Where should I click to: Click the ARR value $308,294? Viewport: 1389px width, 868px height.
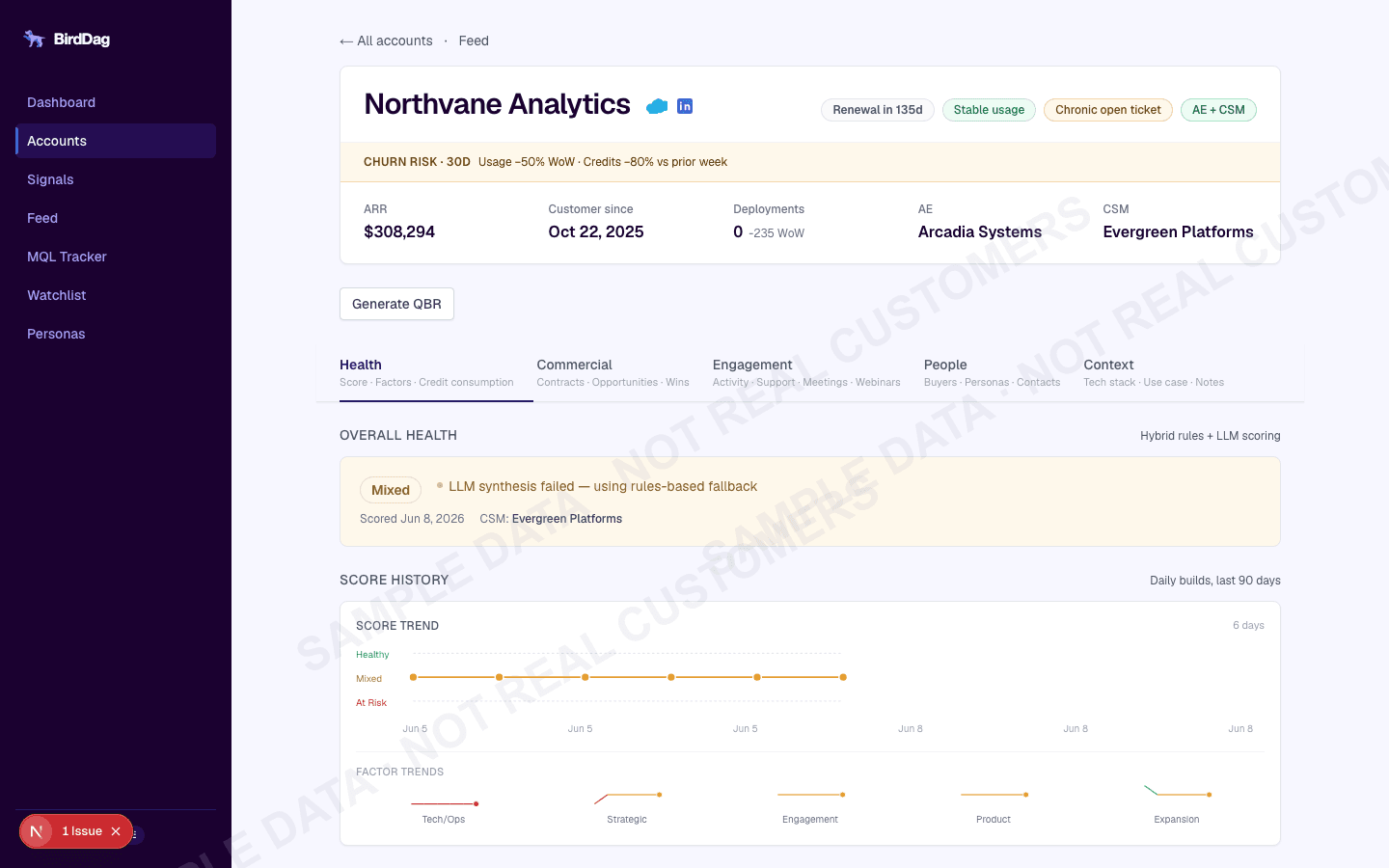[x=399, y=231]
